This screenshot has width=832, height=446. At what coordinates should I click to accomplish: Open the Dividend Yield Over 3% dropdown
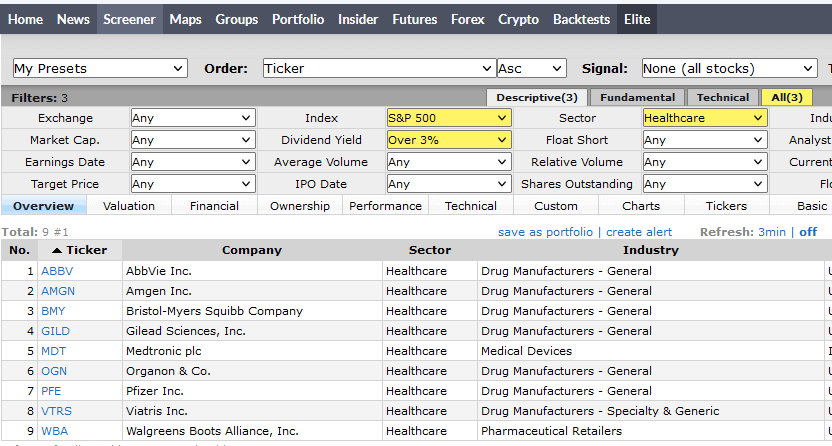449,140
